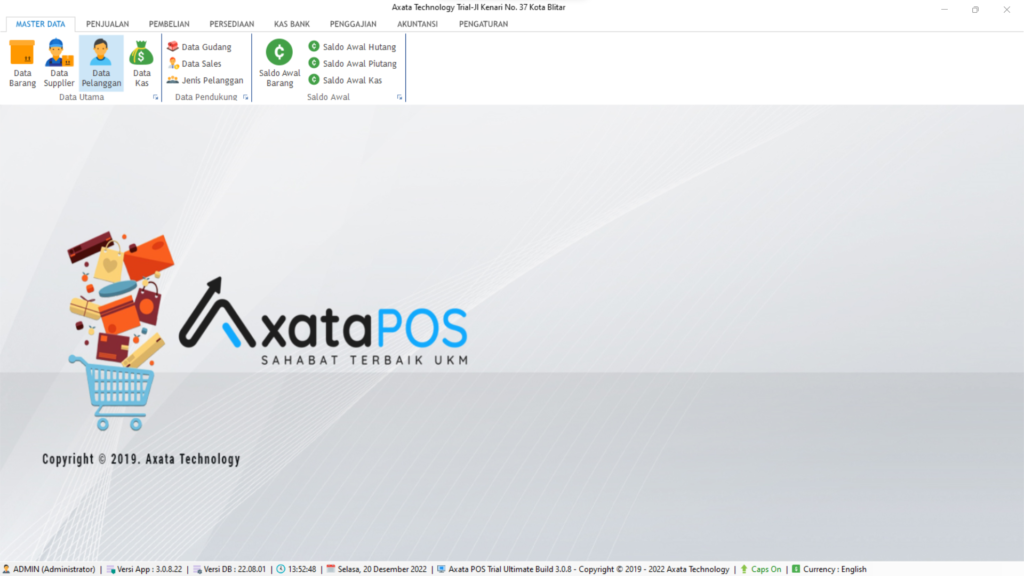Switch to the KAS BANK tab
This screenshot has height=576, width=1024.
coord(292,24)
